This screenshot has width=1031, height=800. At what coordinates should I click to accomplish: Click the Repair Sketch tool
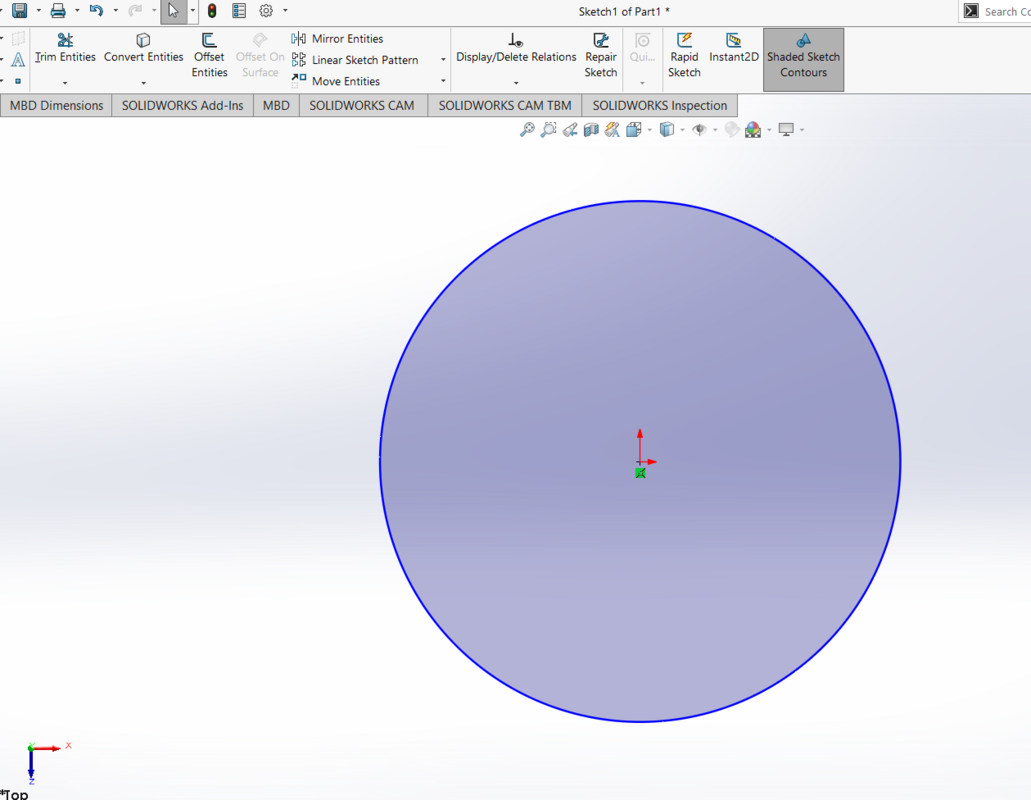[x=601, y=57]
